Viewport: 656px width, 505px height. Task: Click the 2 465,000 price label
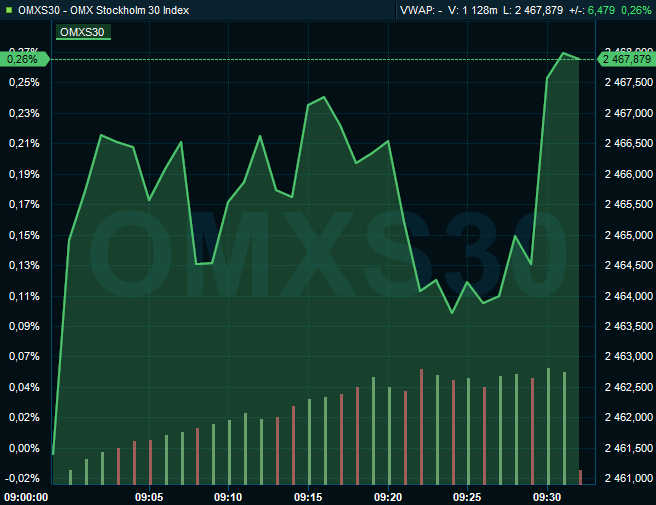(x=629, y=235)
